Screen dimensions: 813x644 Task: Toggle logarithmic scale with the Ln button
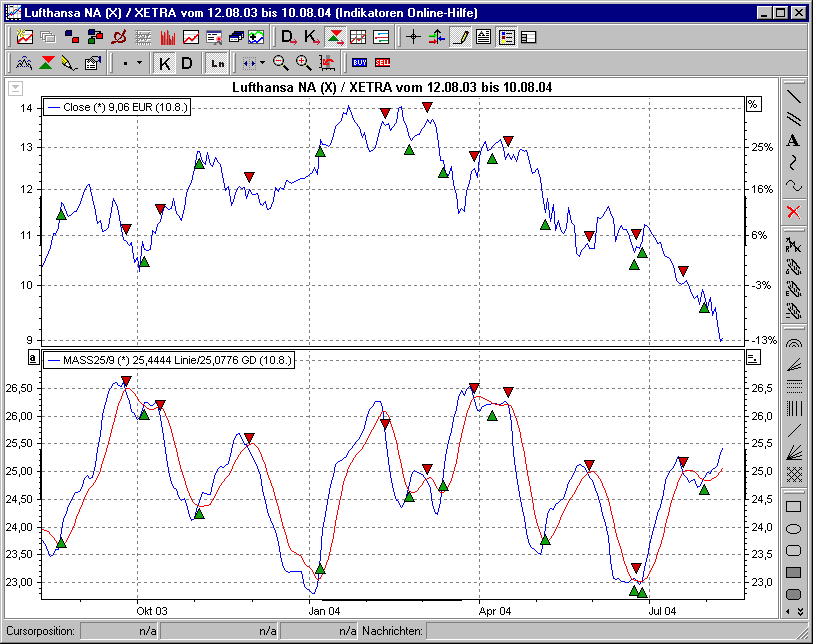tap(217, 62)
